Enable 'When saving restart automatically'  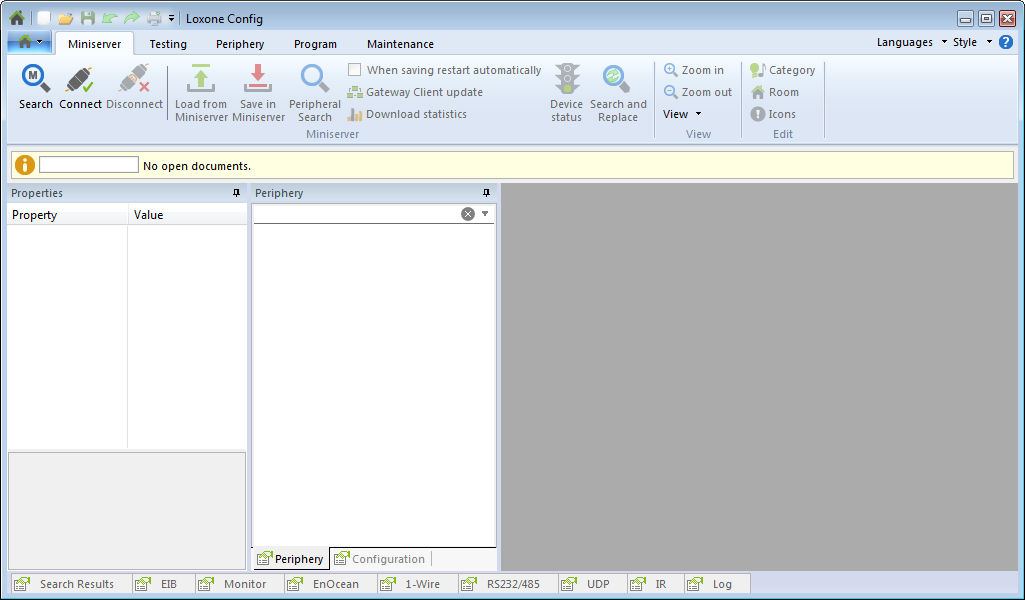pyautogui.click(x=354, y=70)
